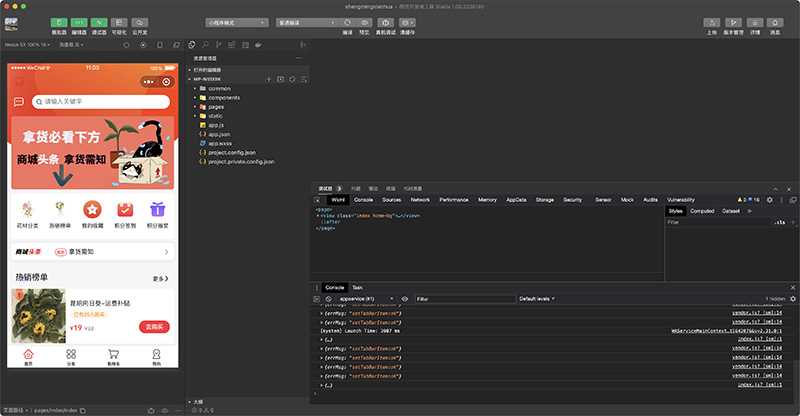Click the simulator phone device icon
The height and width of the screenshot is (416, 800).
coord(160,45)
